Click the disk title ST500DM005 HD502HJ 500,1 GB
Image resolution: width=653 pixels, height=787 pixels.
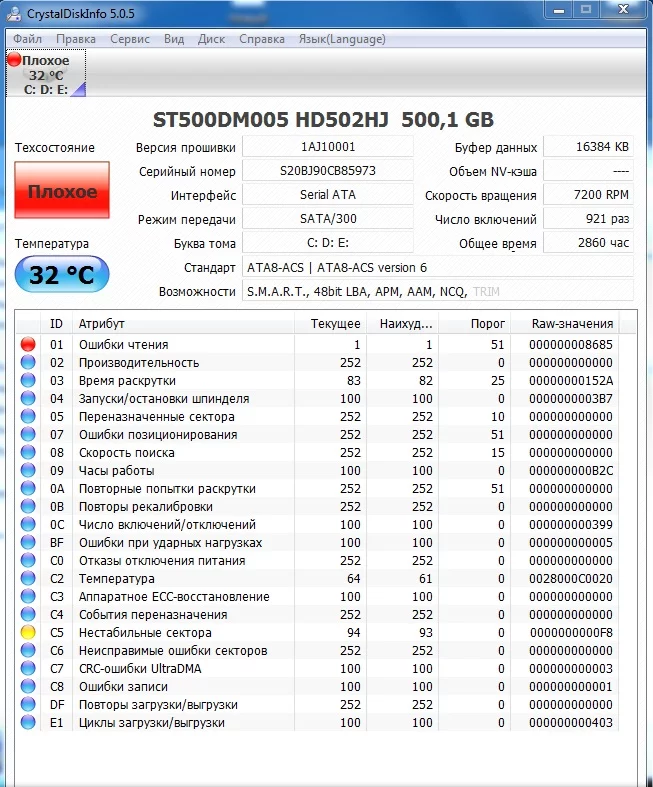click(323, 119)
